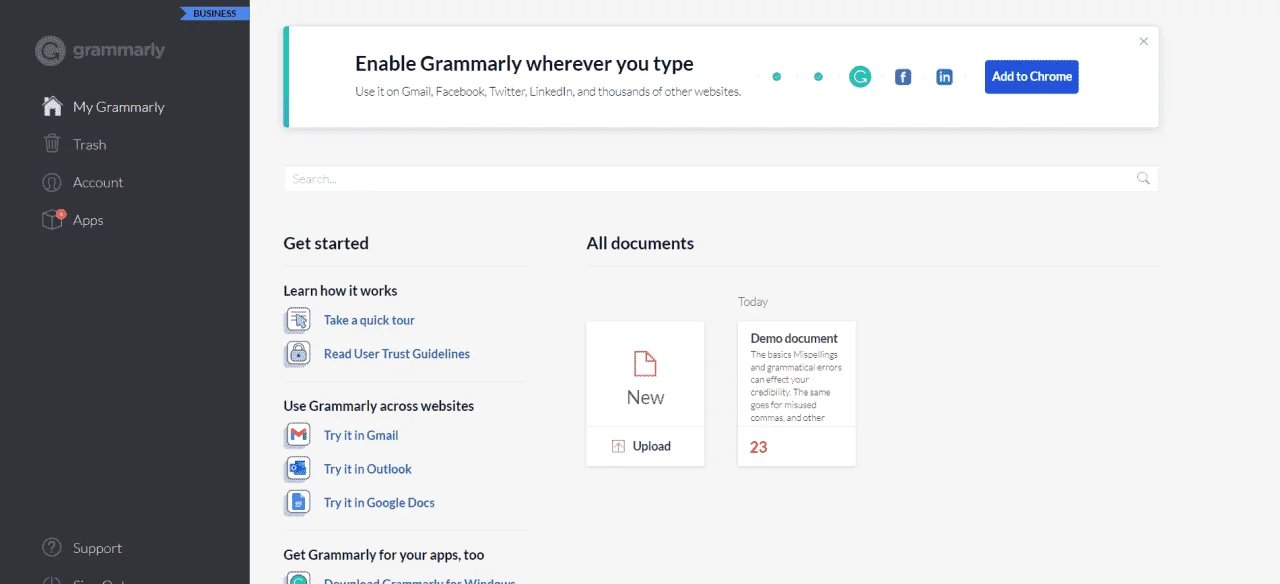1280x584 pixels.
Task: Click the Outlook icon
Action: click(298, 469)
